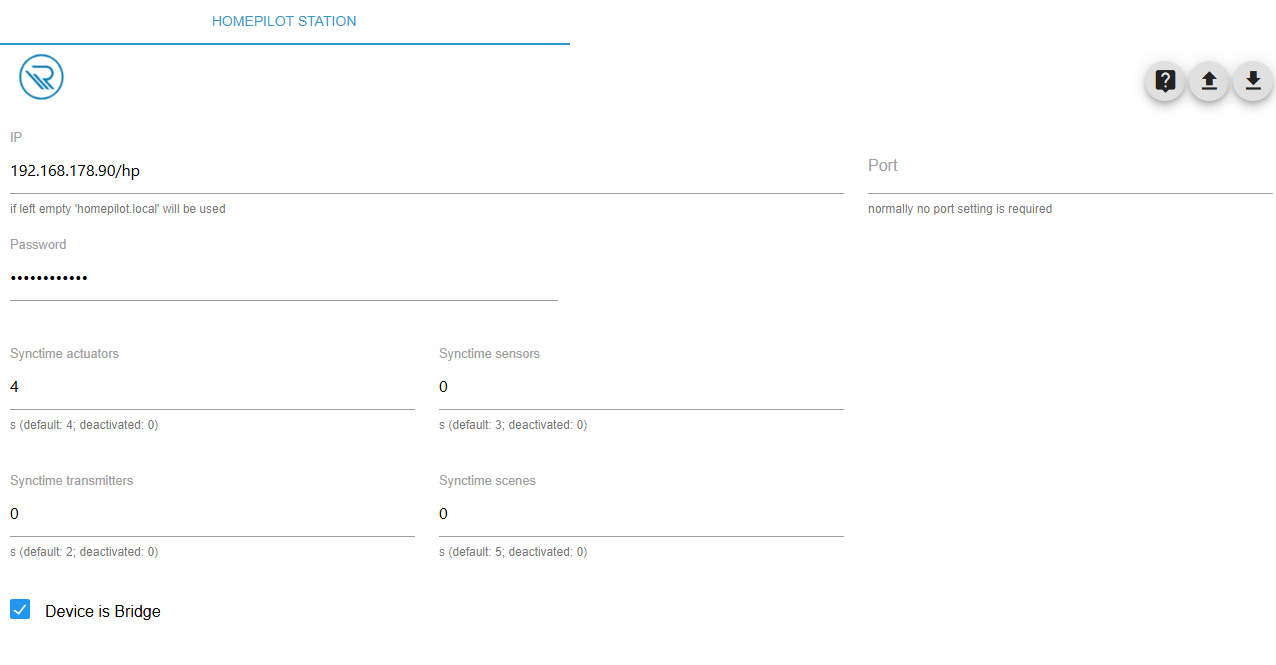The width and height of the screenshot is (1276, 665).
Task: Open the help question-mark icon
Action: click(x=1164, y=81)
